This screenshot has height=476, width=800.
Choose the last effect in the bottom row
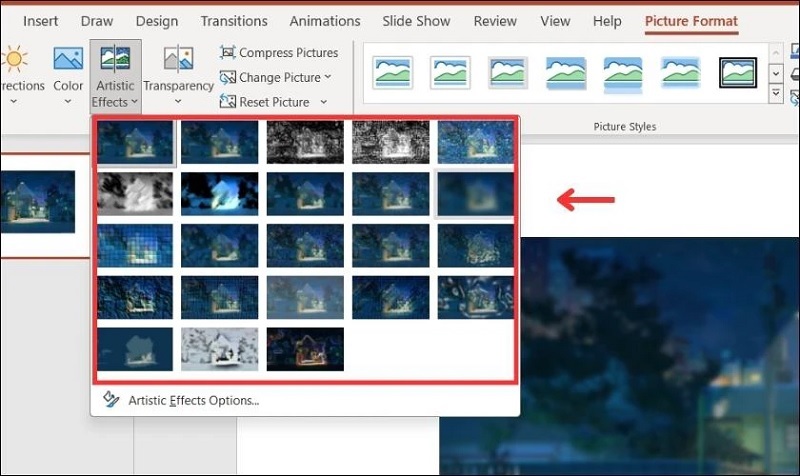pos(305,349)
